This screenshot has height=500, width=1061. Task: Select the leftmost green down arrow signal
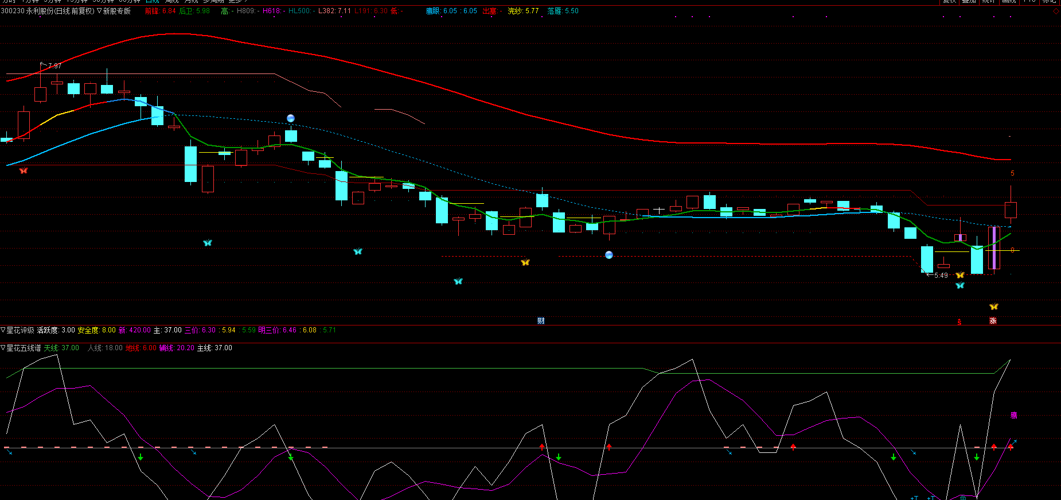click(141, 458)
